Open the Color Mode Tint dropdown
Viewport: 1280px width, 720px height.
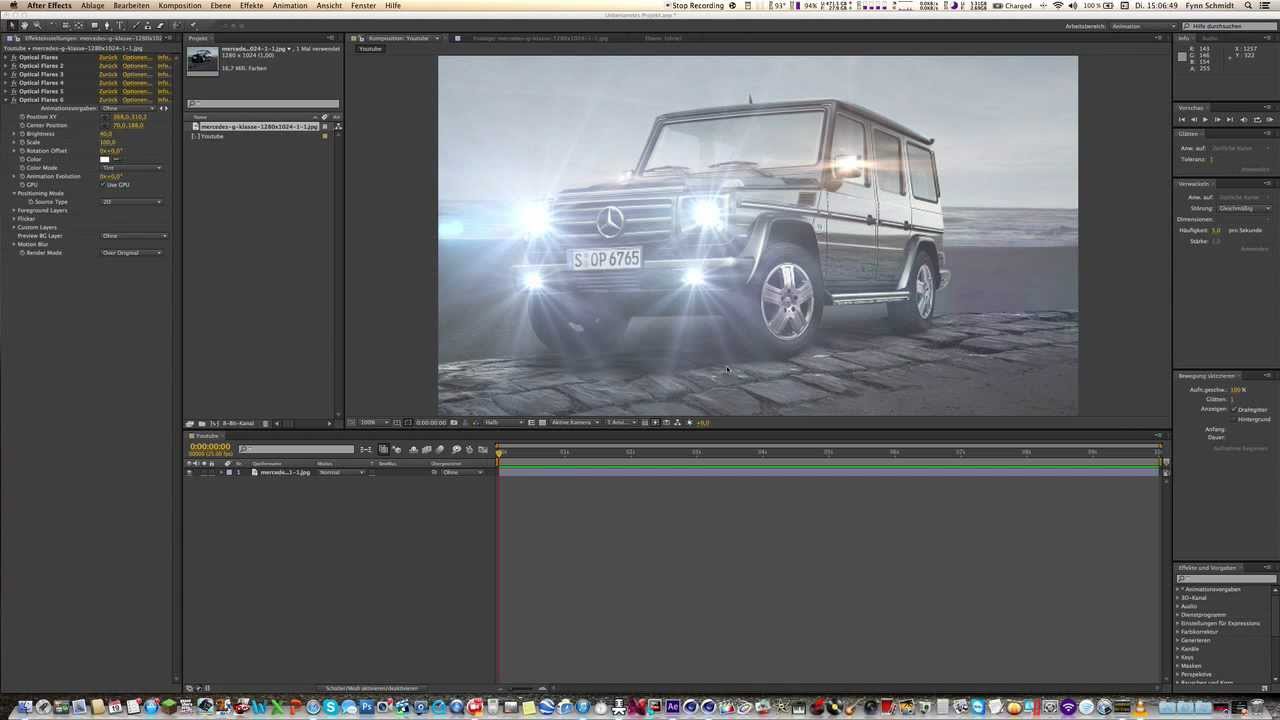131,168
